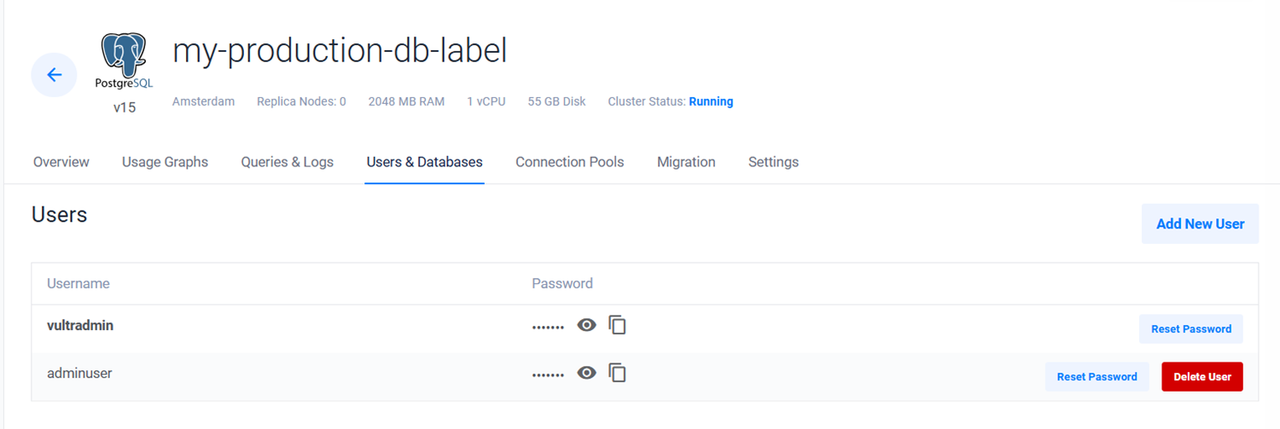
Task: Open the Queries & Logs tab
Action: [287, 162]
